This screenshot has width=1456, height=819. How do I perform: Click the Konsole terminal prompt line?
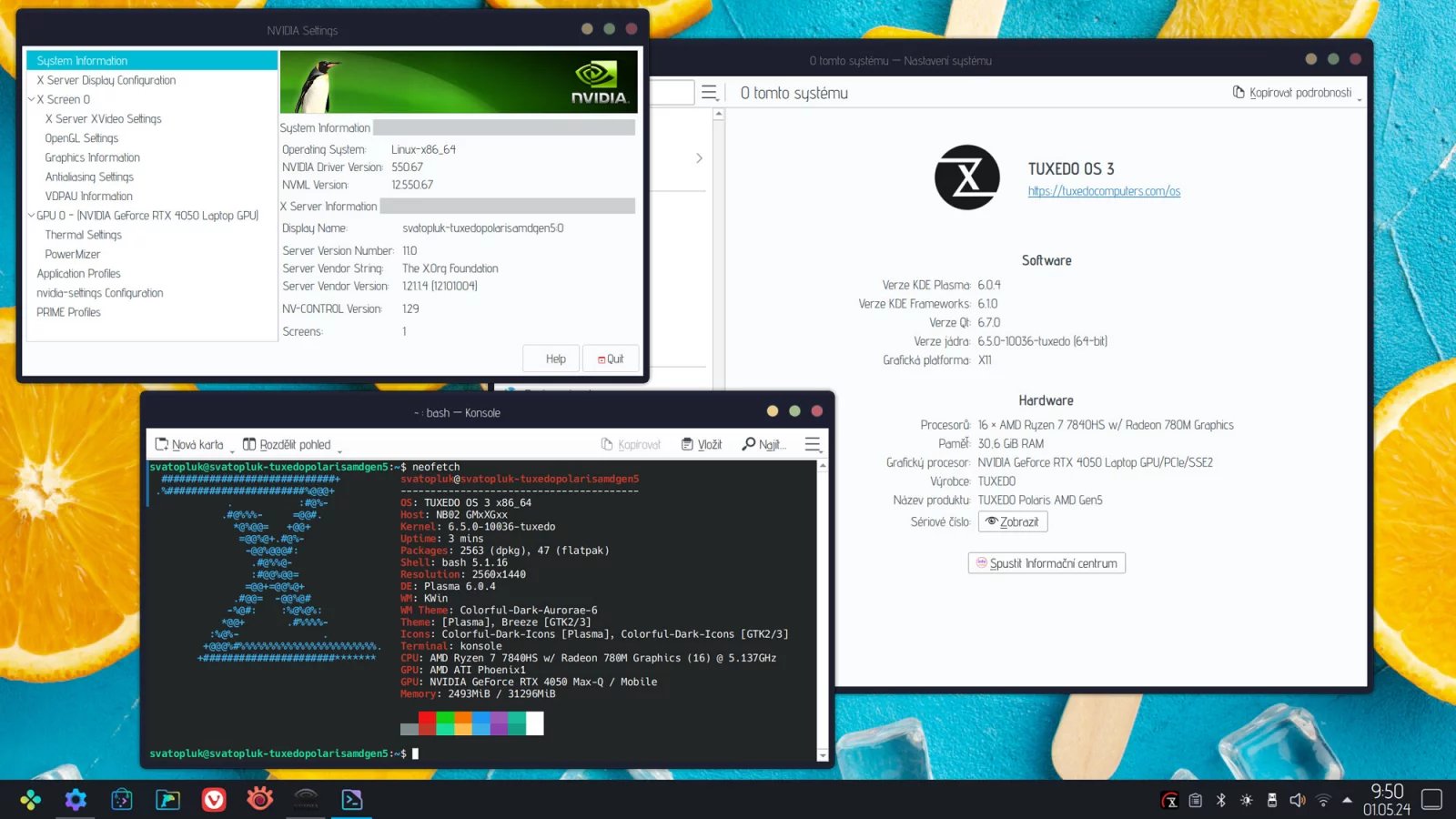(284, 753)
